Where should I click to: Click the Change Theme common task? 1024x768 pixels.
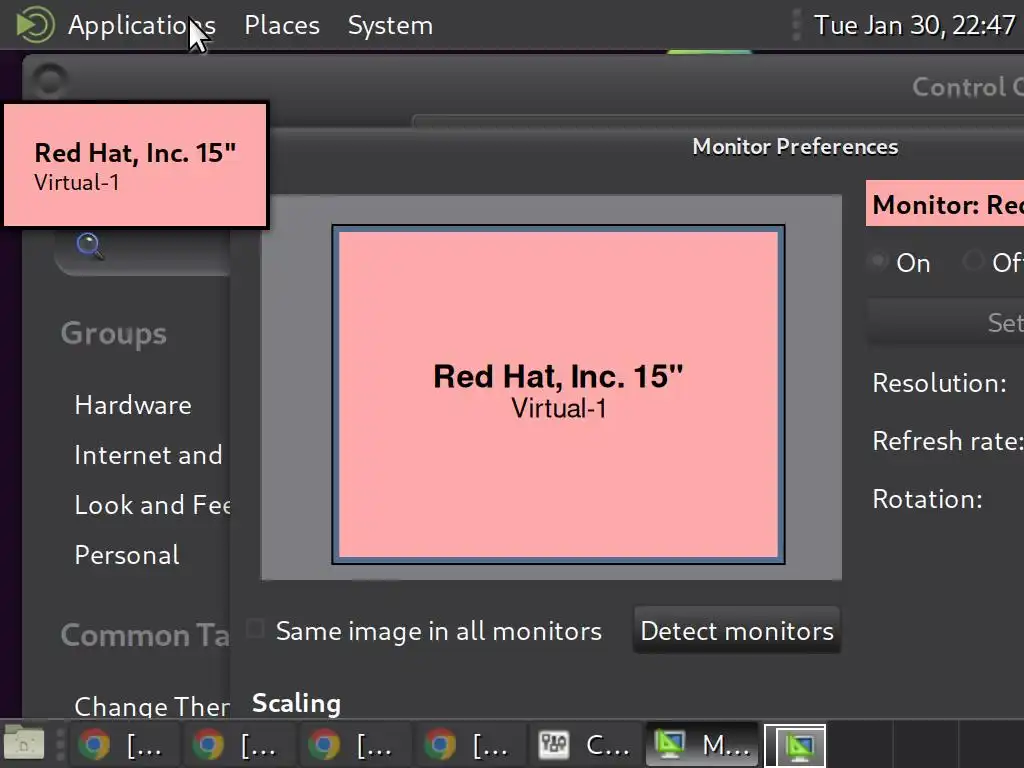(x=152, y=706)
